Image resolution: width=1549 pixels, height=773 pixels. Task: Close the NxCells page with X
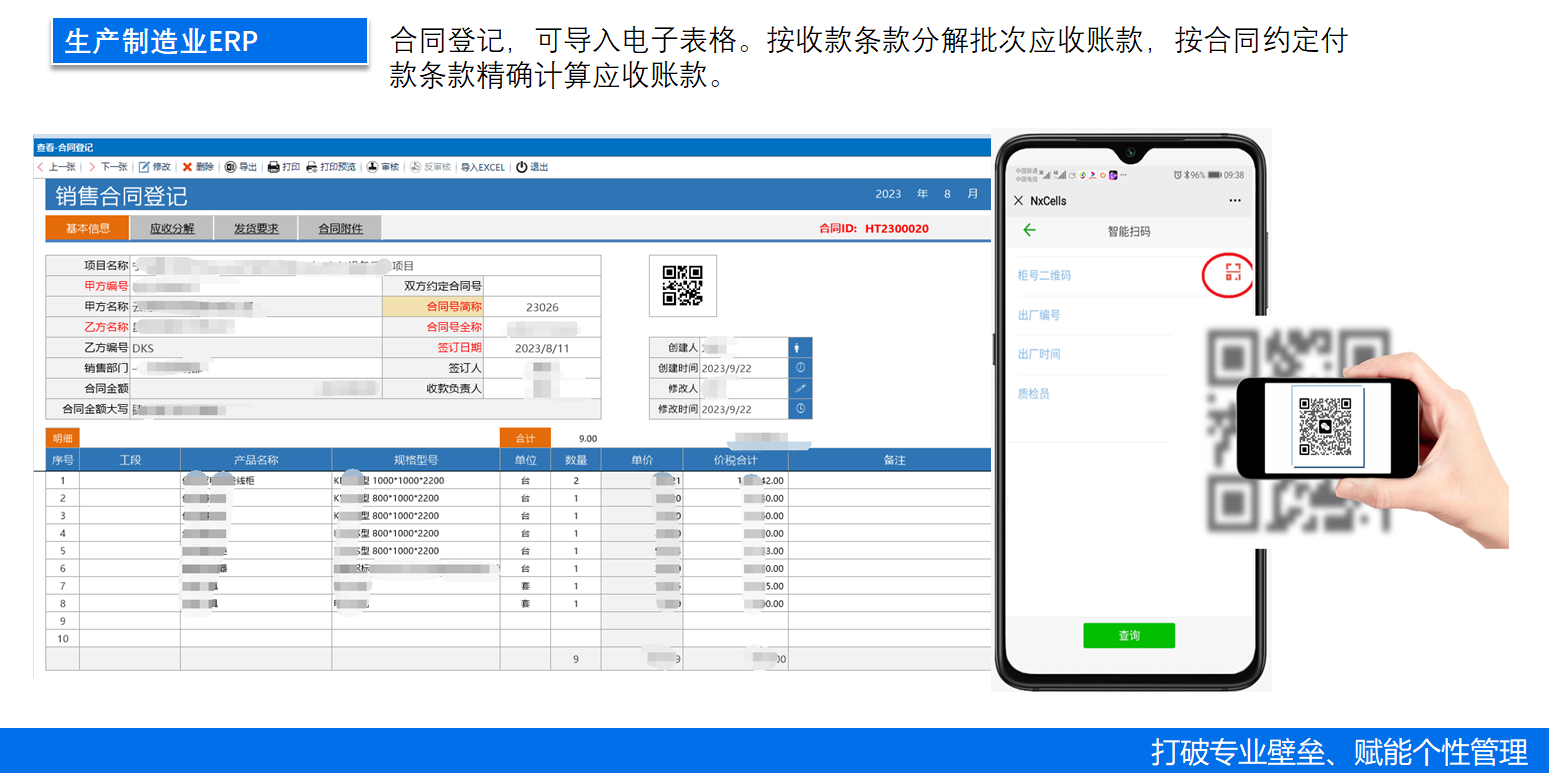click(x=1018, y=201)
